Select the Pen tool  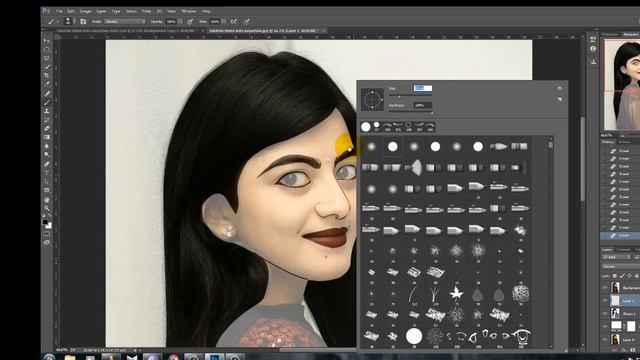point(47,164)
